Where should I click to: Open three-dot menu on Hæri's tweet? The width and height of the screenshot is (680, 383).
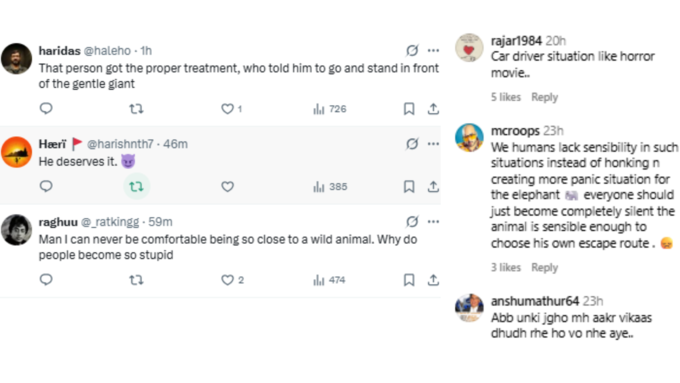click(x=433, y=144)
